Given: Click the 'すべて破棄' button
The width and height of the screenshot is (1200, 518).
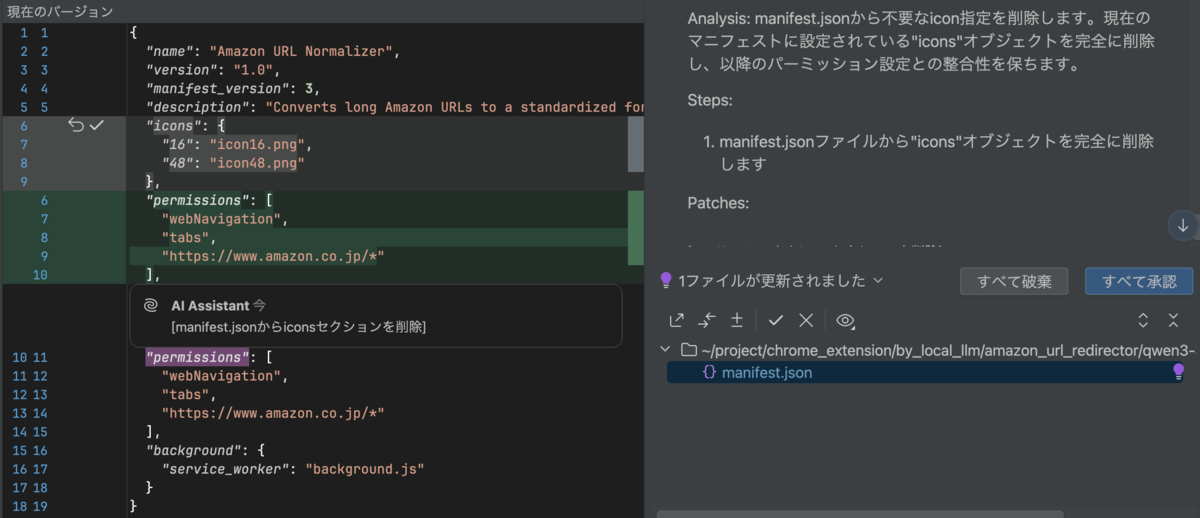Looking at the screenshot, I should click(1014, 281).
